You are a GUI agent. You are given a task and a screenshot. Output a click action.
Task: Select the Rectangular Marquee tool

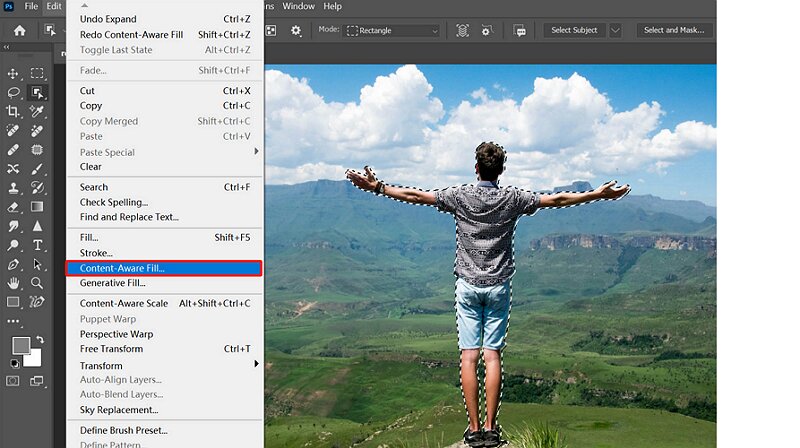38,74
